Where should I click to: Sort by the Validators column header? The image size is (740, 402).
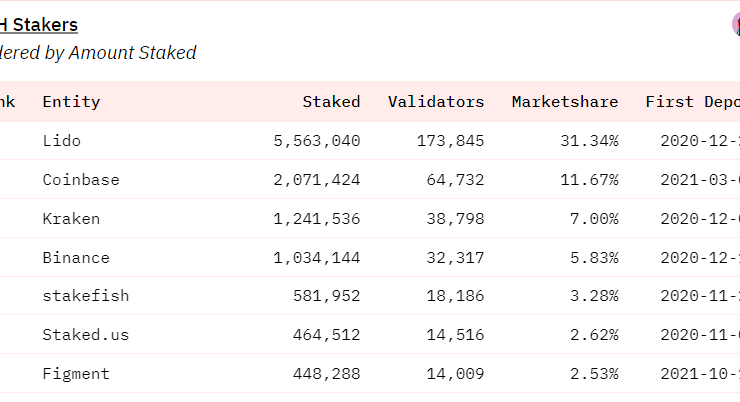pyautogui.click(x=436, y=102)
